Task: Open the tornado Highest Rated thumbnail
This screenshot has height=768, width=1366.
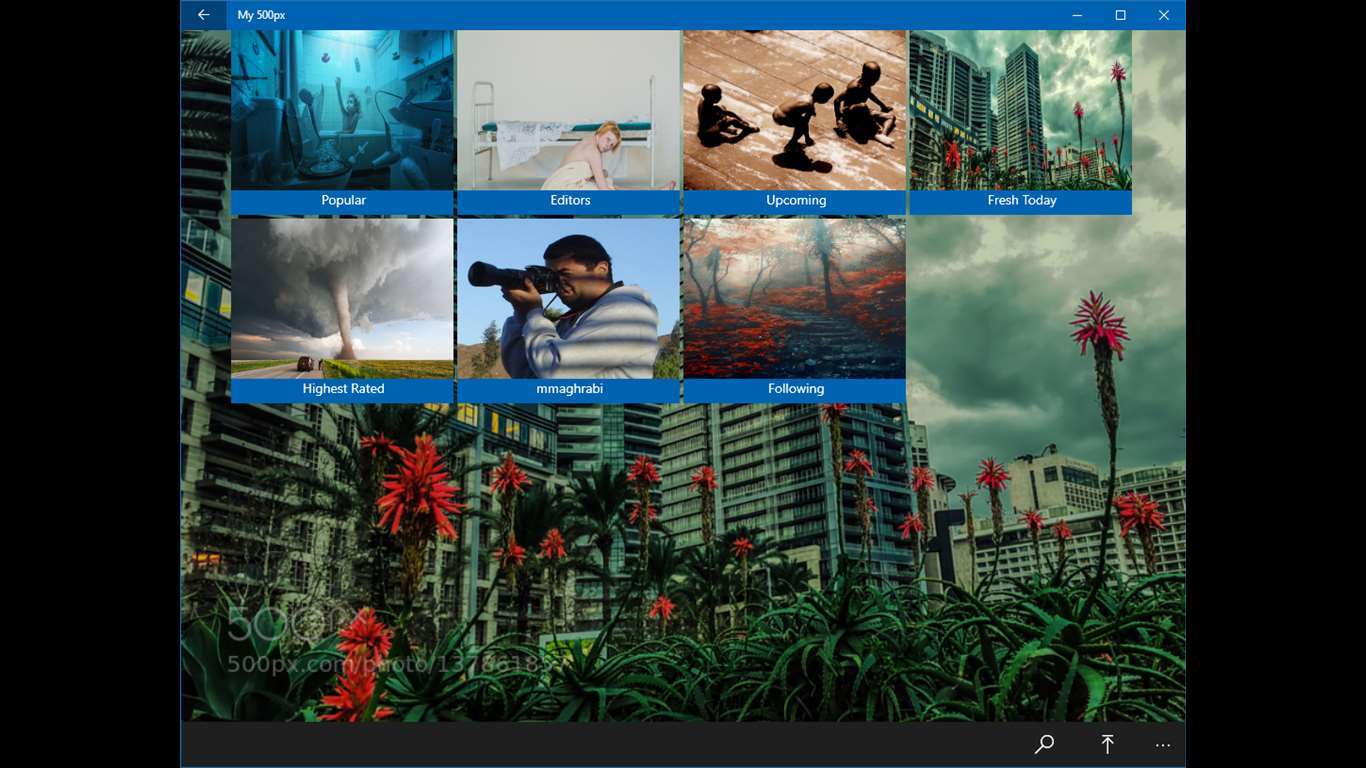Action: [342, 298]
